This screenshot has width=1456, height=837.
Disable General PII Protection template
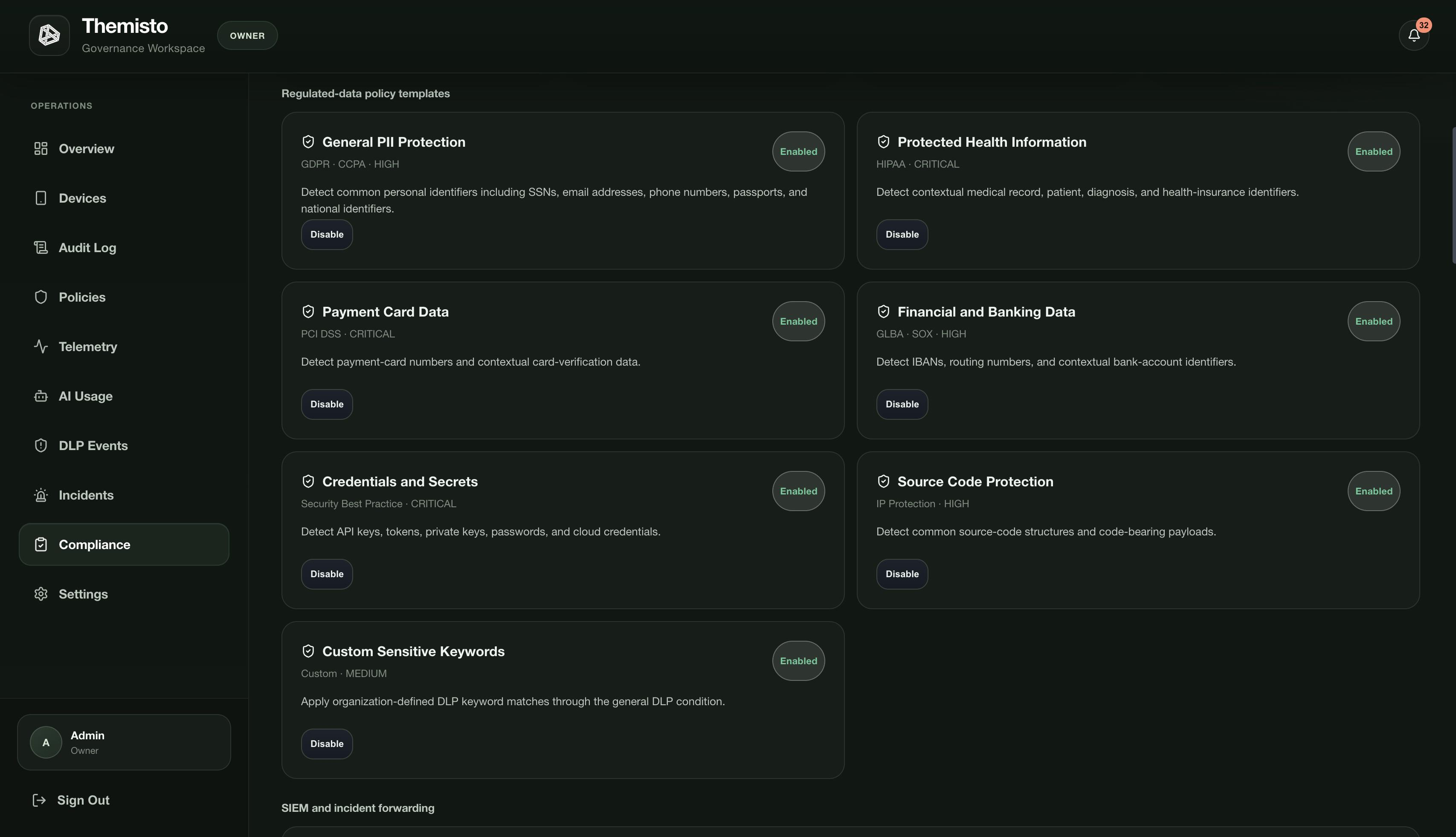tap(327, 235)
